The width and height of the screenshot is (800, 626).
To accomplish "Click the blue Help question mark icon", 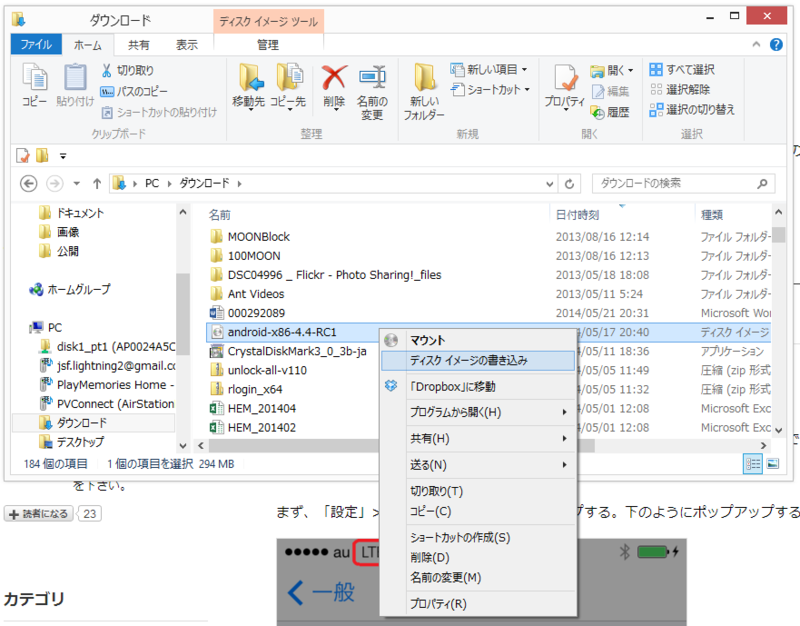I will (777, 44).
